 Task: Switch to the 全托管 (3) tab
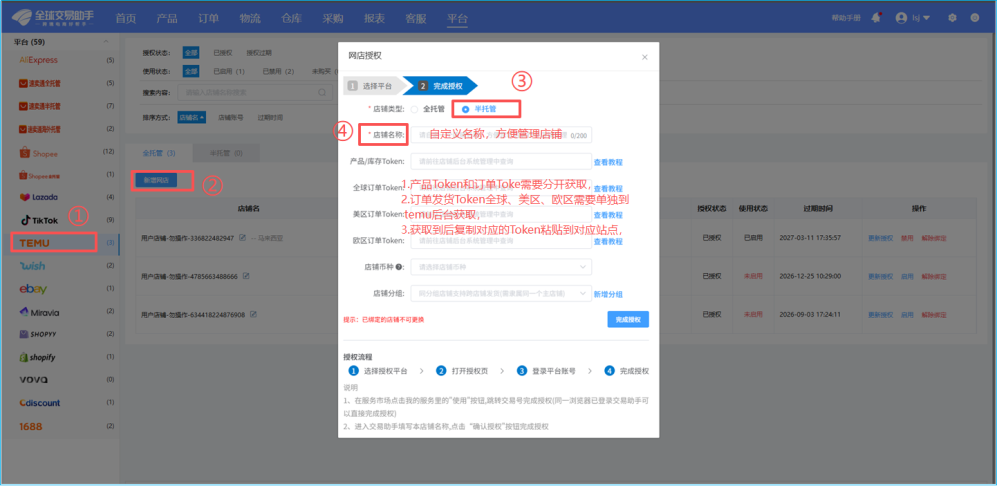pyautogui.click(x=159, y=153)
